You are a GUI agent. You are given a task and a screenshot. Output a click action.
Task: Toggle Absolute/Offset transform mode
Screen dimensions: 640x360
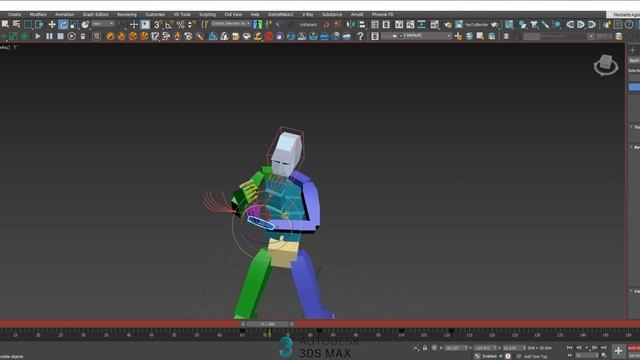point(434,348)
